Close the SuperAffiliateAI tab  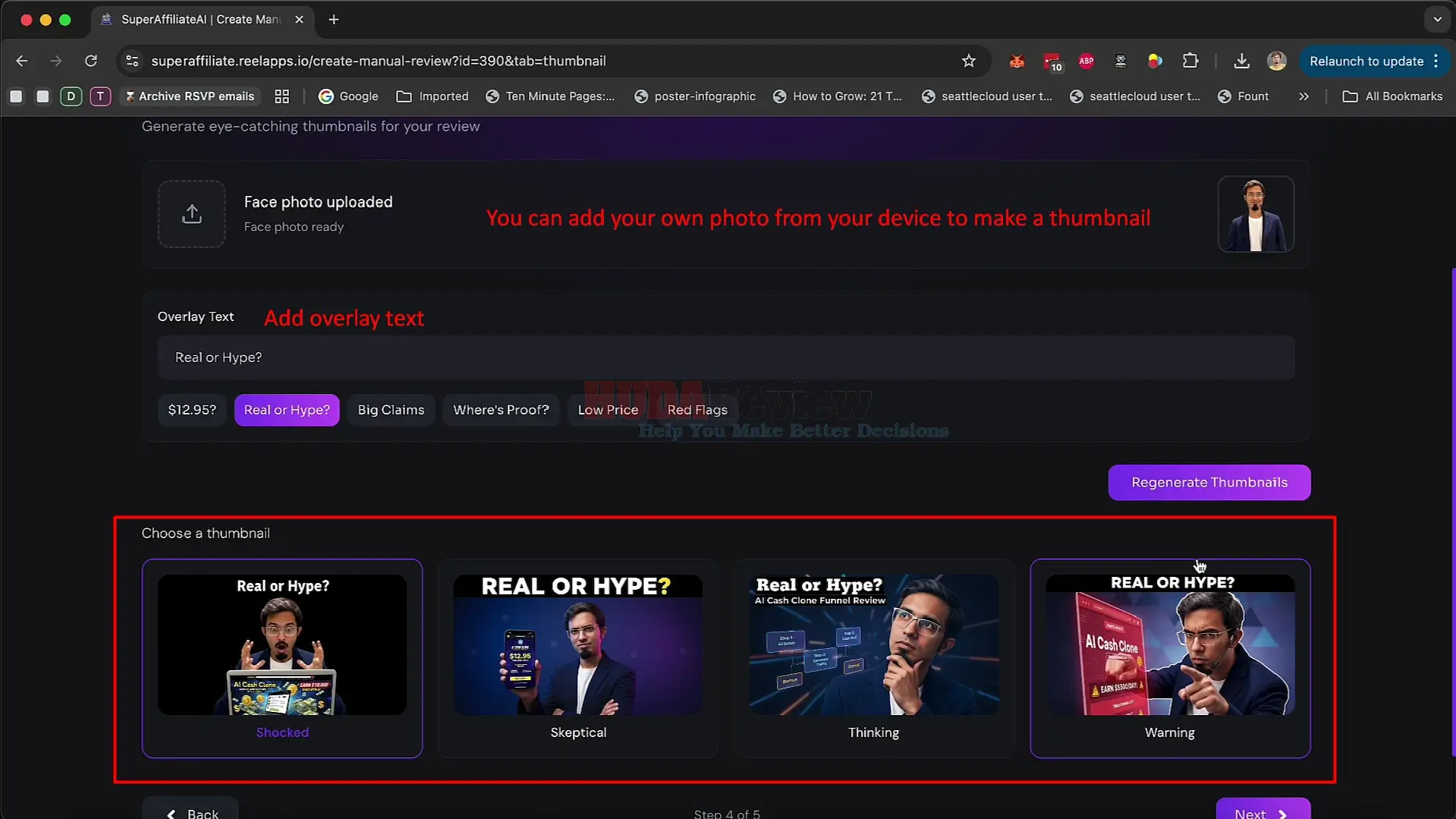coord(299,20)
